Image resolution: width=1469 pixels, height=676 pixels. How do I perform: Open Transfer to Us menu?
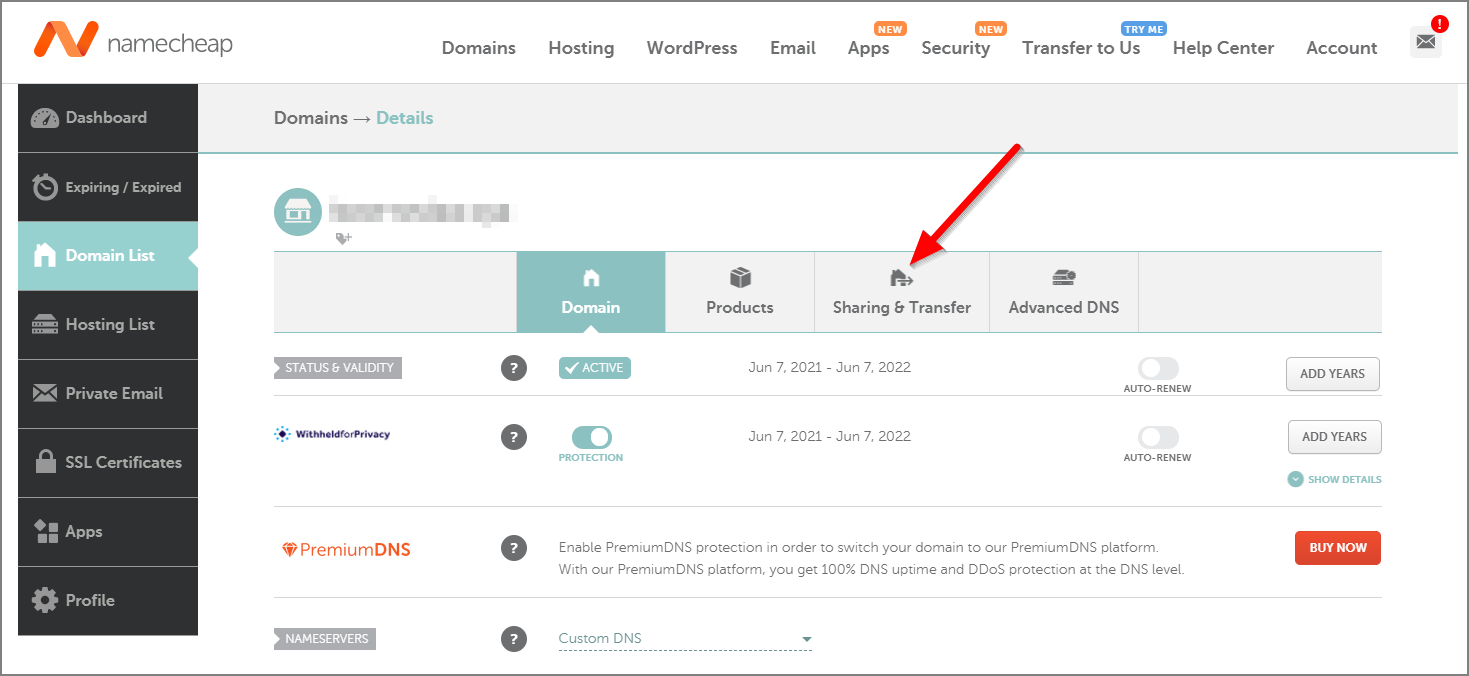[1081, 48]
